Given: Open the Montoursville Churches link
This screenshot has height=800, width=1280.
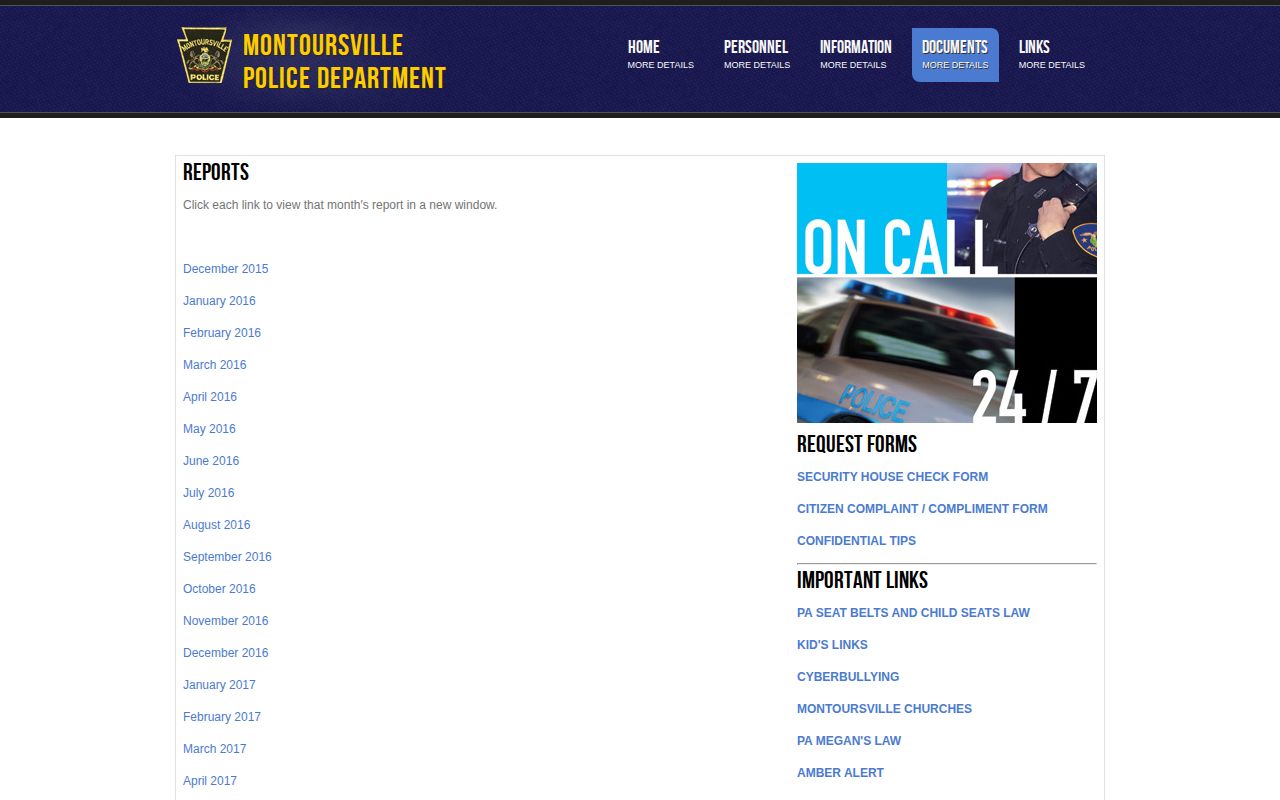Looking at the screenshot, I should click(884, 709).
